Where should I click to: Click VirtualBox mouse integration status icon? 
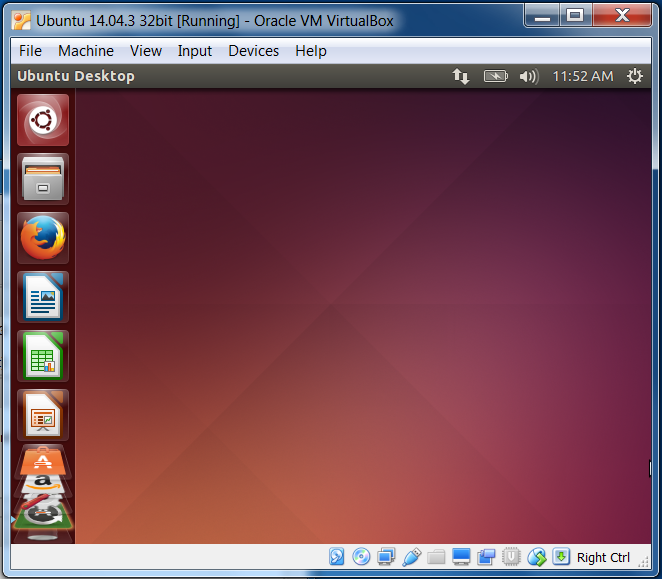pyautogui.click(x=537, y=557)
